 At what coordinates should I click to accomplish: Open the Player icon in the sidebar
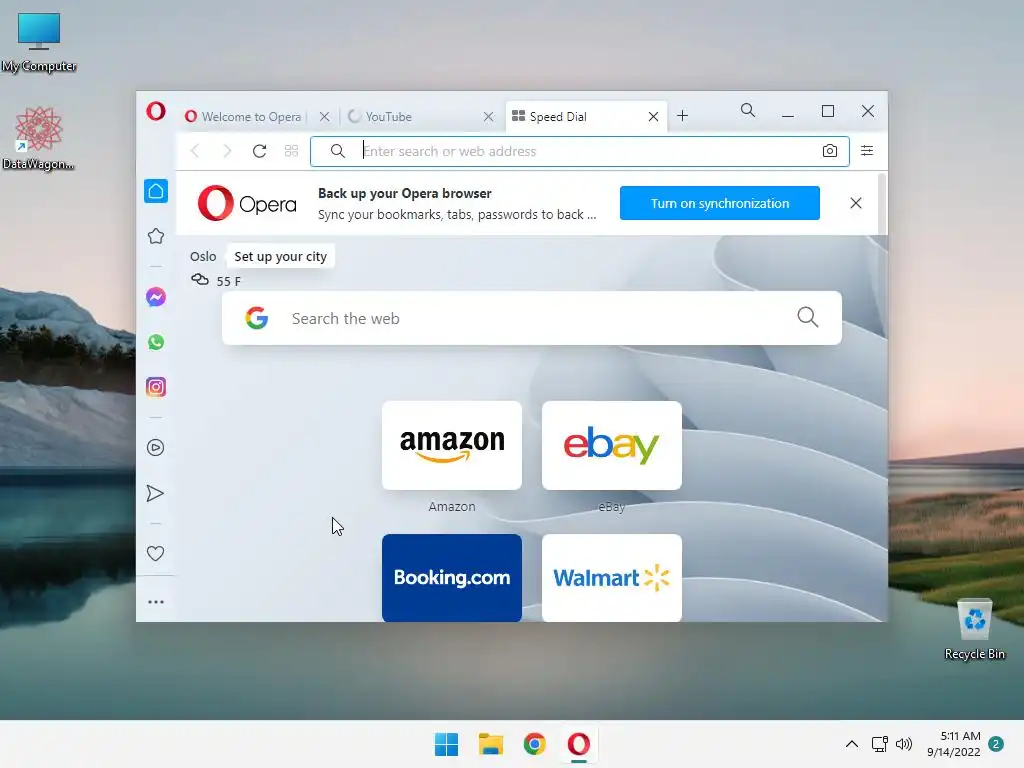[155, 447]
